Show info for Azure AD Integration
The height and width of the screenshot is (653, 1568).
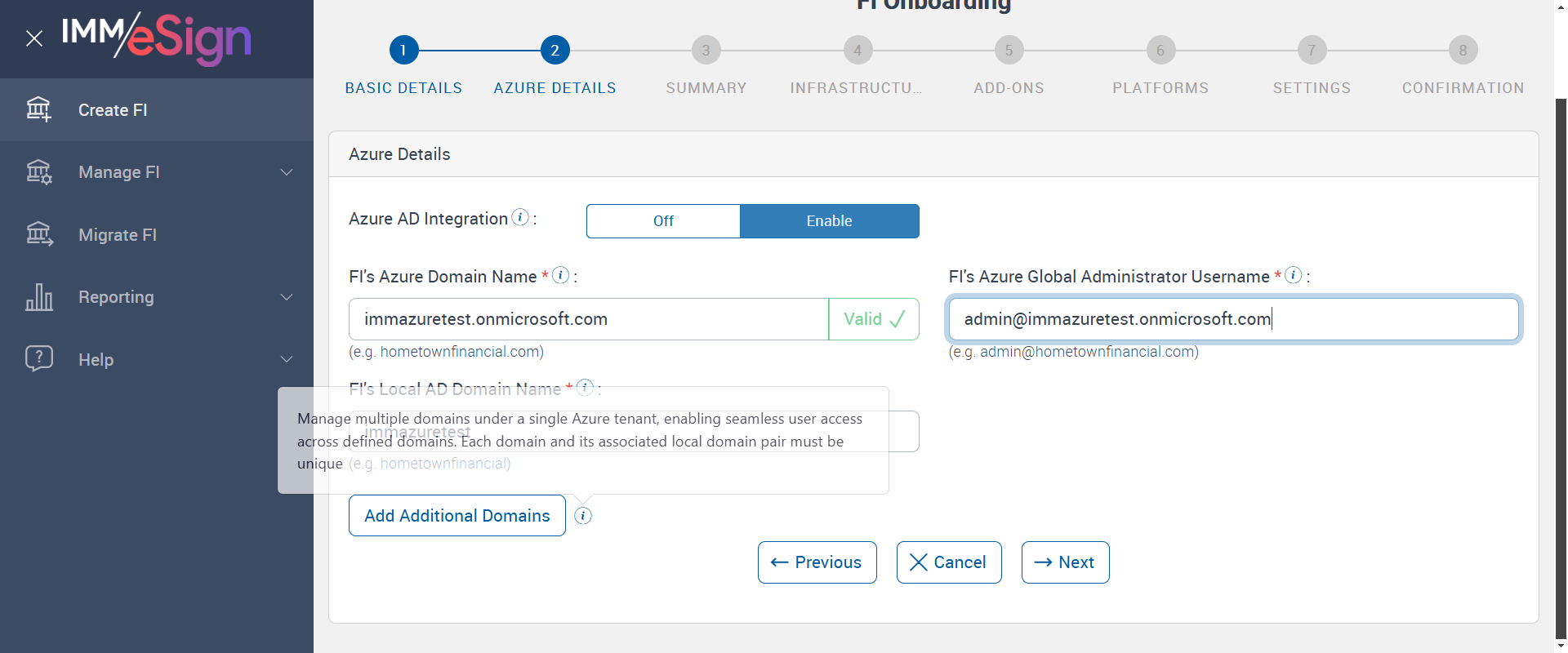pos(520,217)
